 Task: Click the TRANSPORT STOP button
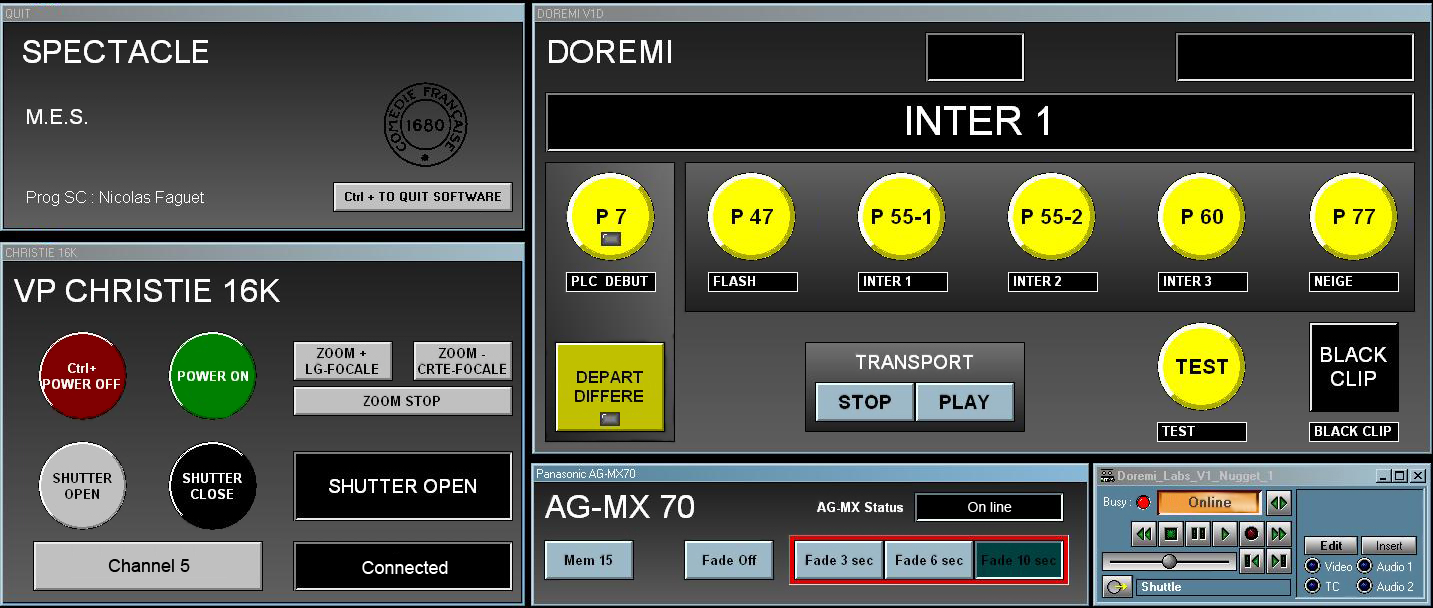[864, 402]
